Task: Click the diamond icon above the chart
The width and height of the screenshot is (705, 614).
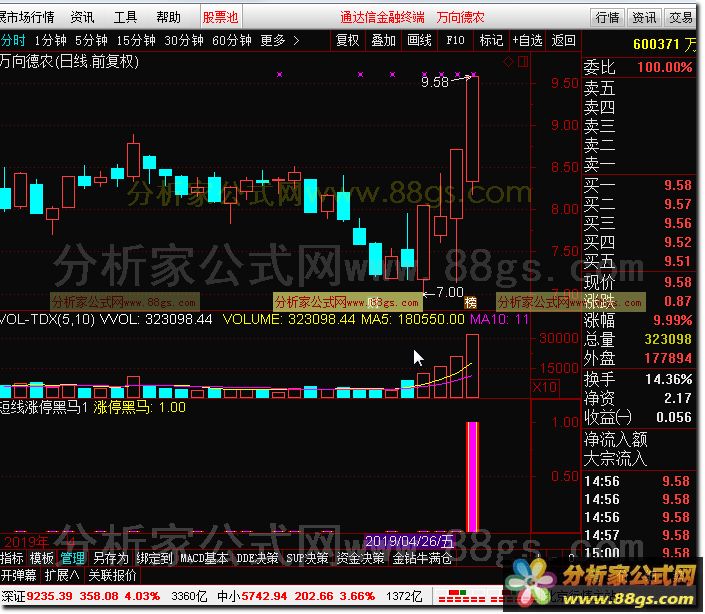Action: 508,62
